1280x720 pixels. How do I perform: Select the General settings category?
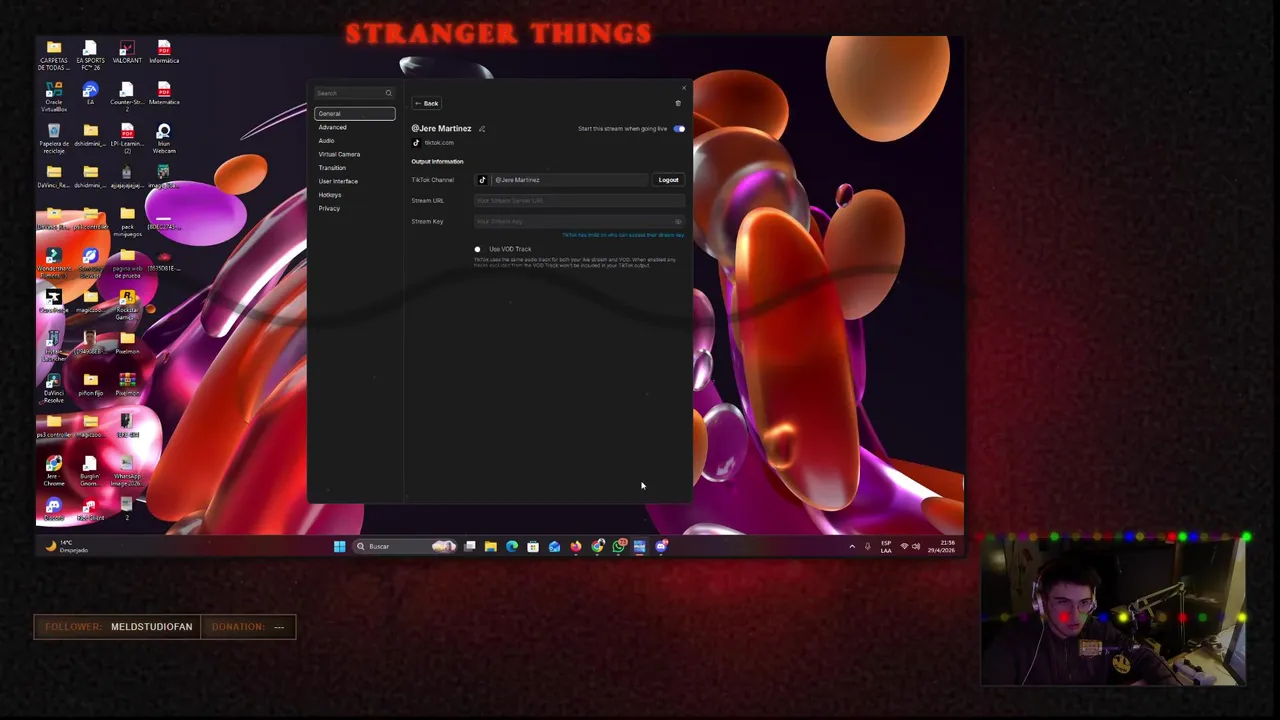[x=355, y=114]
